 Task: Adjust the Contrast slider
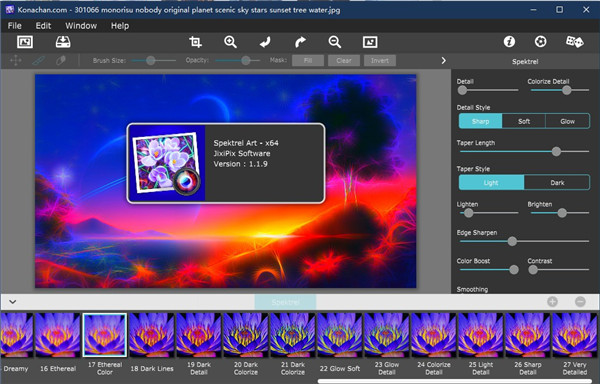point(559,270)
